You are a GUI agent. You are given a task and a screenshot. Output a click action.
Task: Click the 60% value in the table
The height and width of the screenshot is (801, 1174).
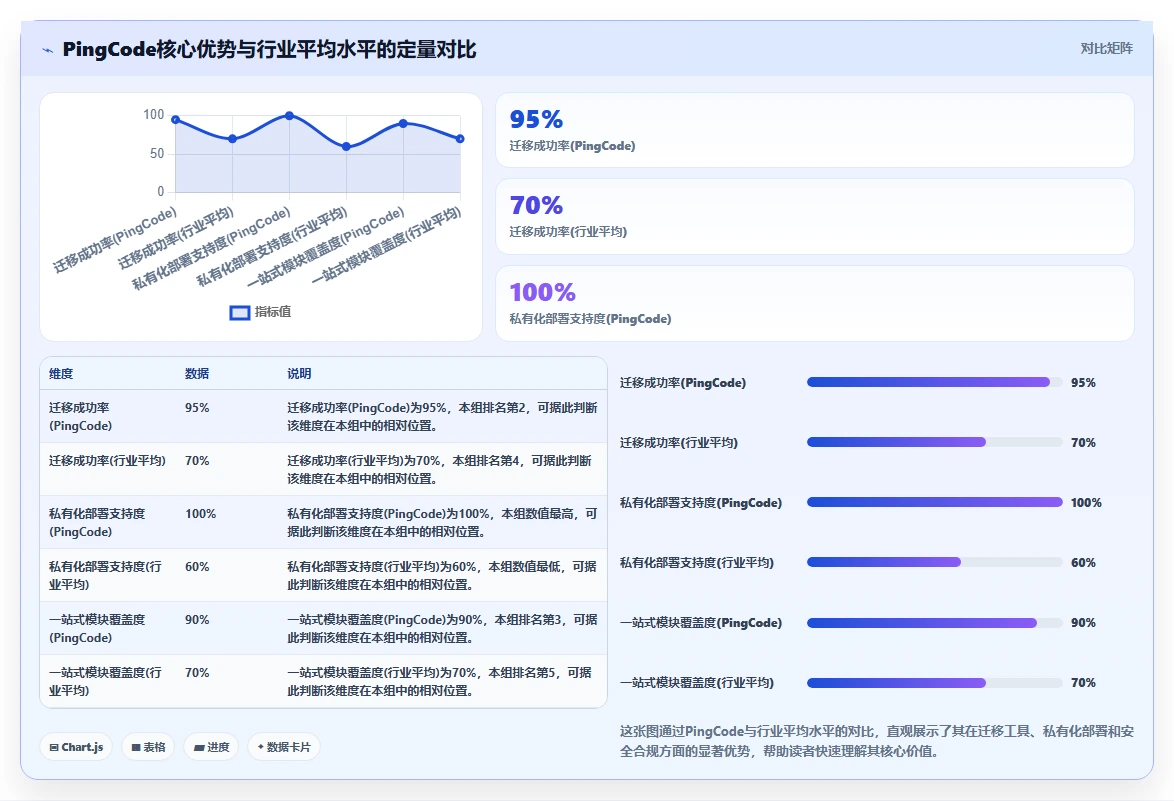197,567
